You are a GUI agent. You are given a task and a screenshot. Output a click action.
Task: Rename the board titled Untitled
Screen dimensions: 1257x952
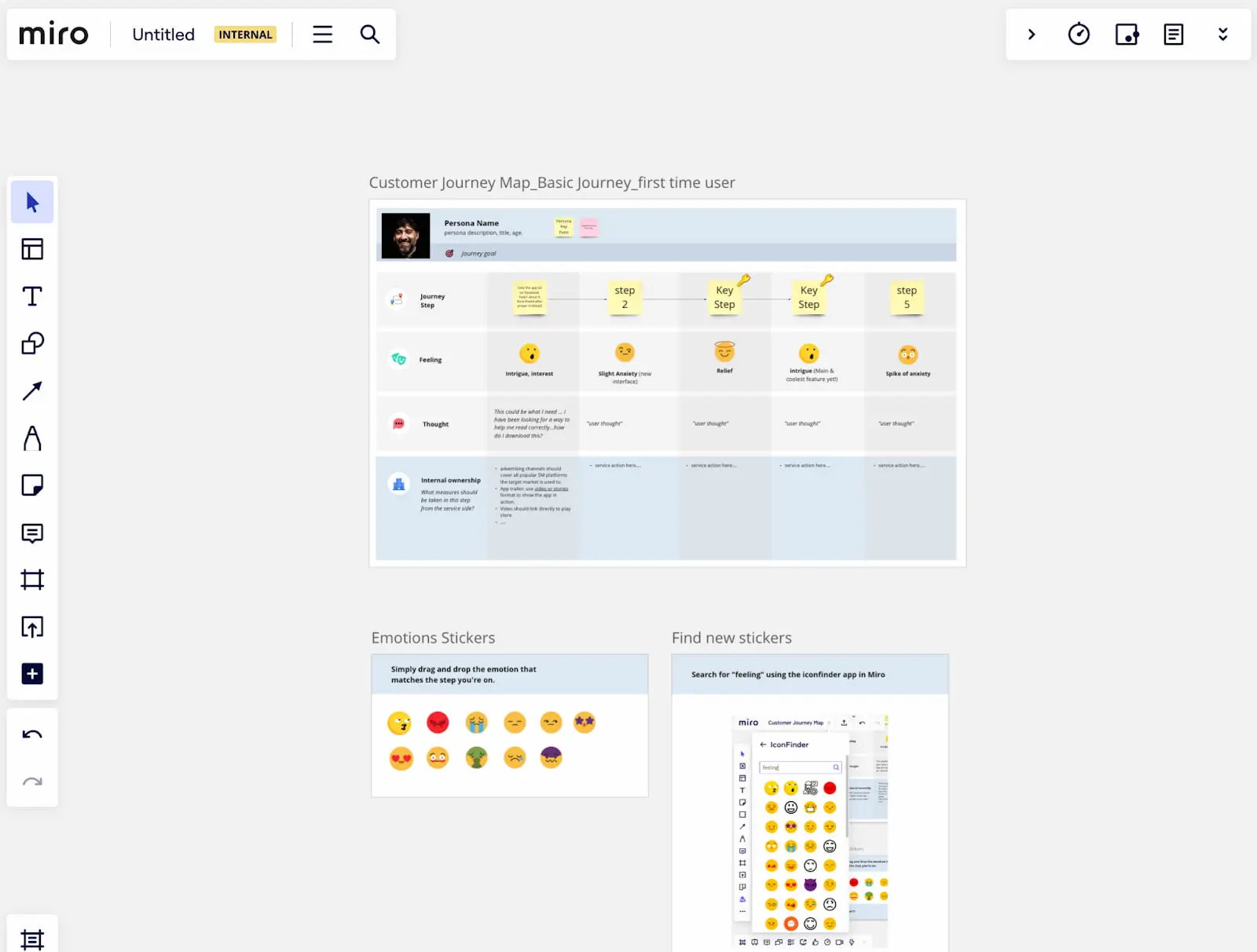click(163, 34)
